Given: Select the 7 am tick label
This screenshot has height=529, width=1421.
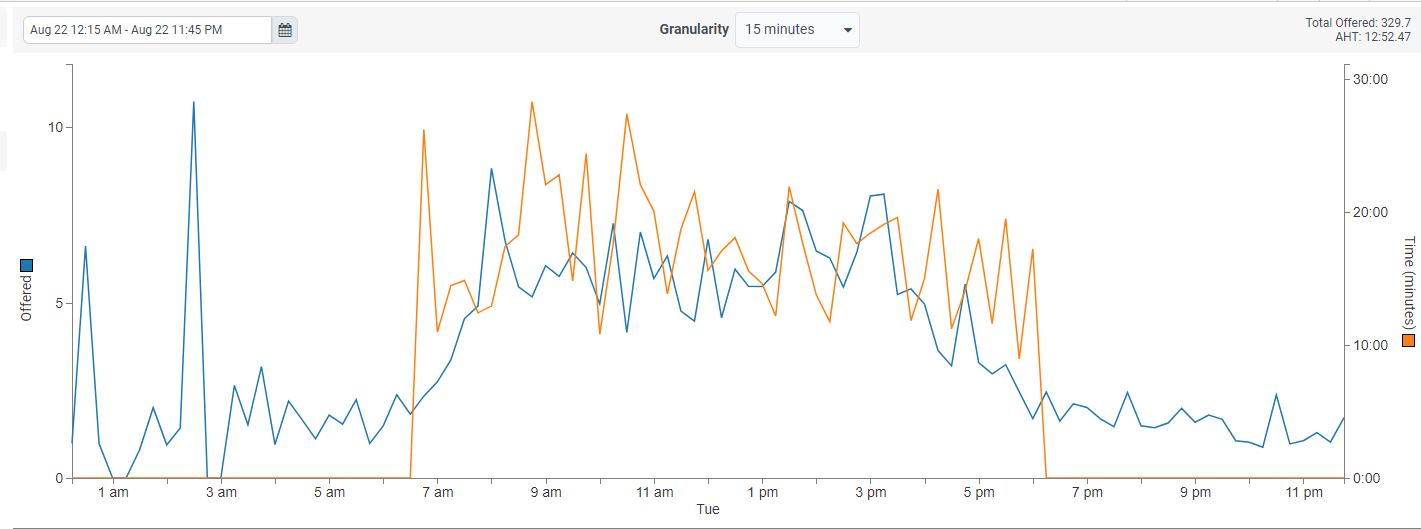Looking at the screenshot, I should point(438,492).
